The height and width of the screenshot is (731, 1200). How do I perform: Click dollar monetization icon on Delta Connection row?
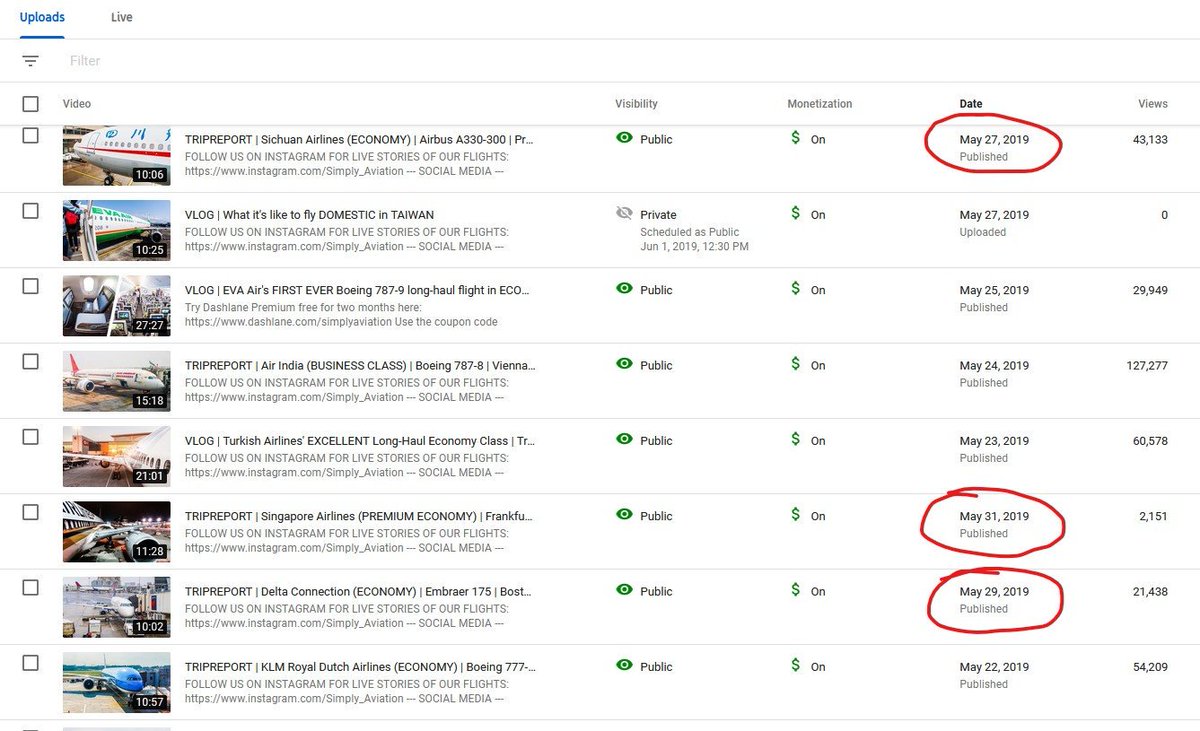[x=796, y=590]
